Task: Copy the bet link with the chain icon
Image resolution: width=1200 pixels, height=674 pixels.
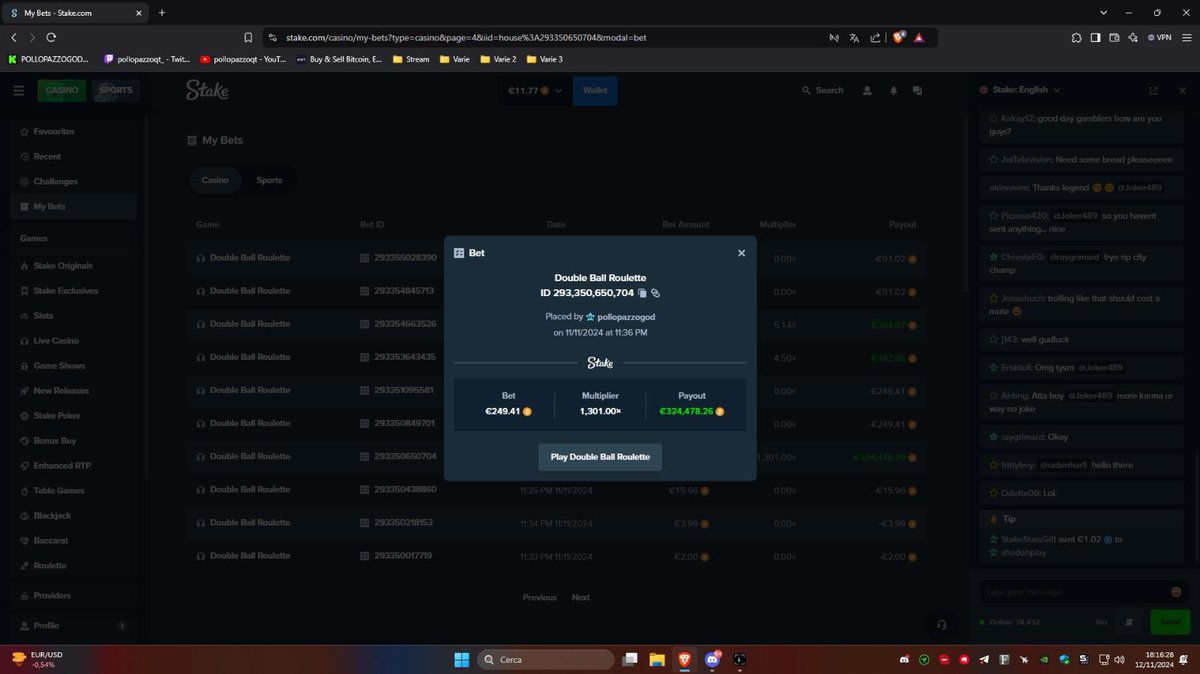Action: click(656, 293)
